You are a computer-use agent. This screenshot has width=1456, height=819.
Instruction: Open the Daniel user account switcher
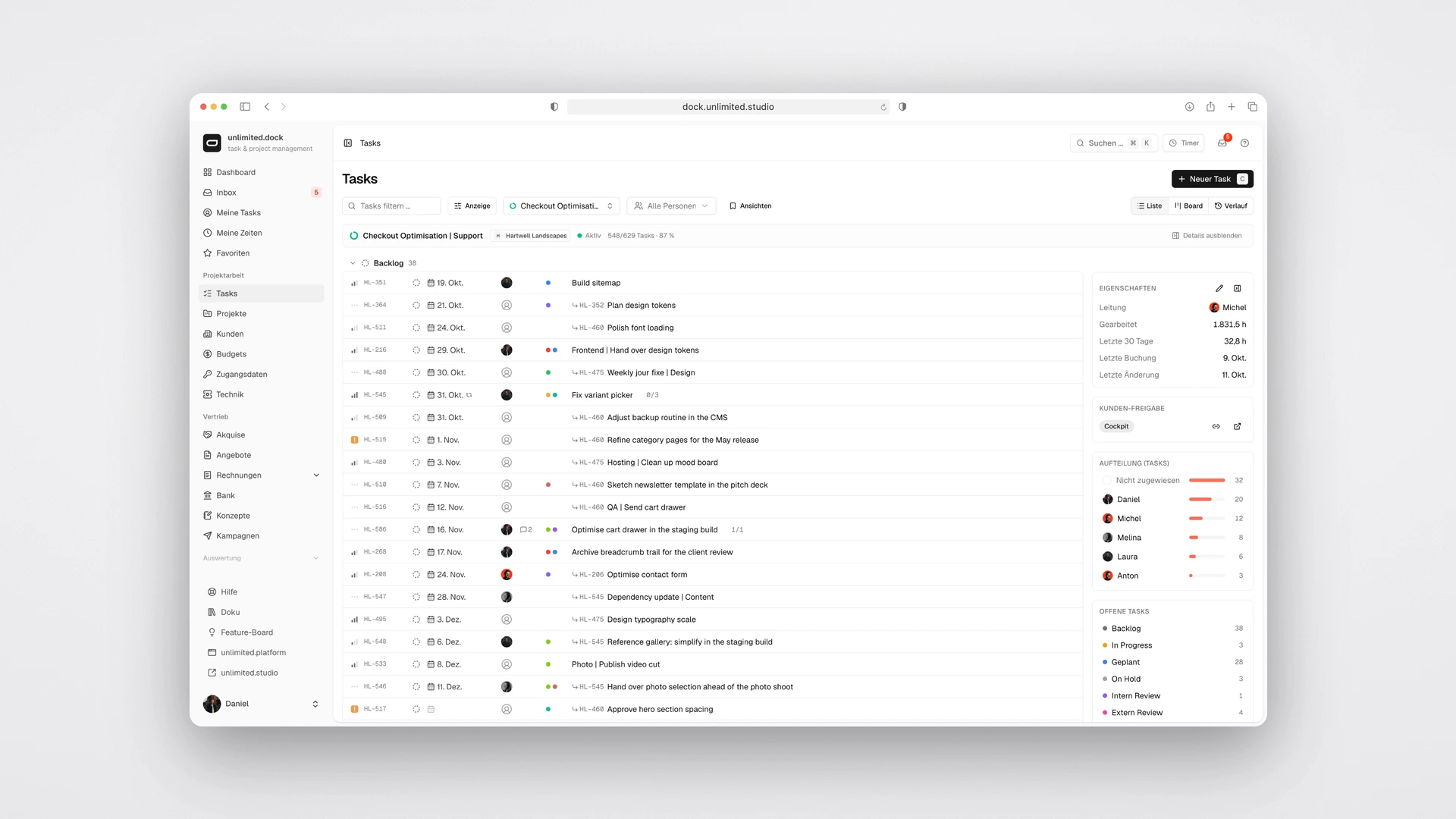262,704
